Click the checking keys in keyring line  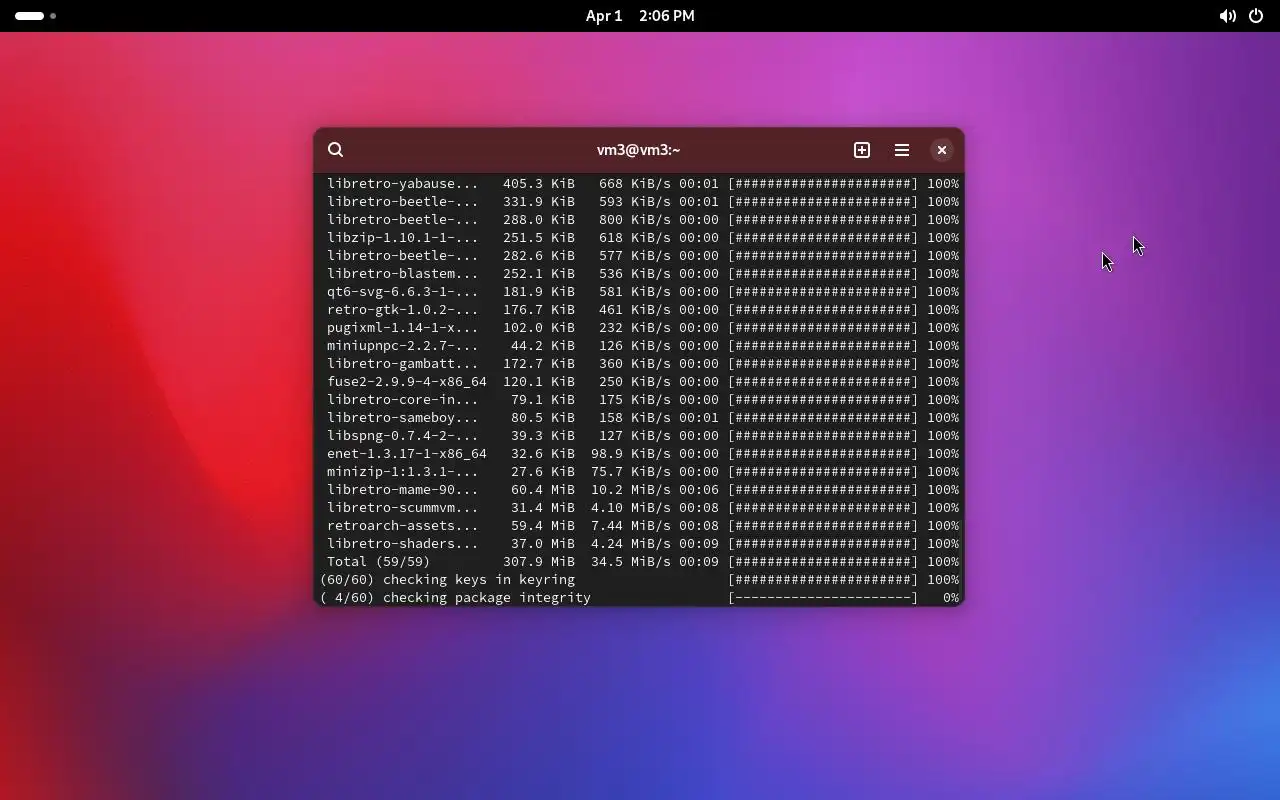point(639,580)
